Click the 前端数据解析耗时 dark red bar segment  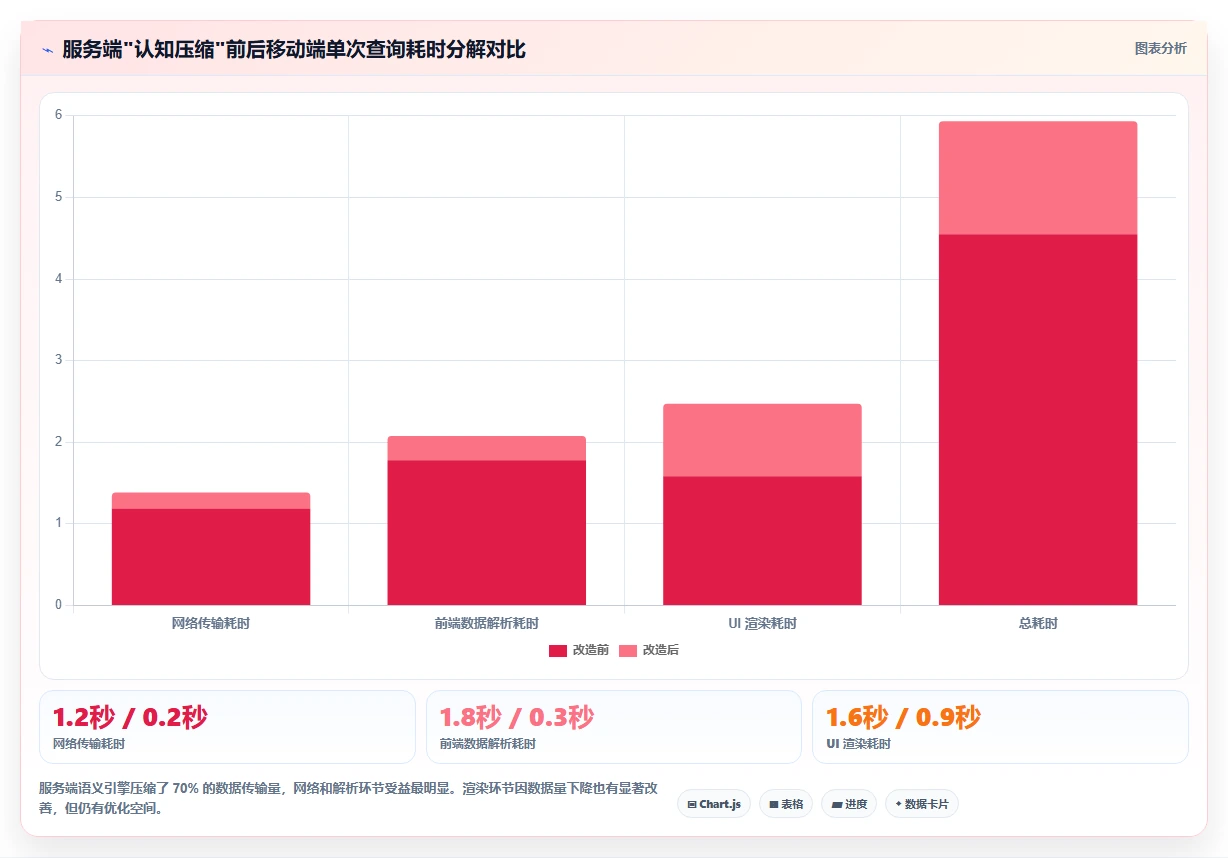click(487, 533)
